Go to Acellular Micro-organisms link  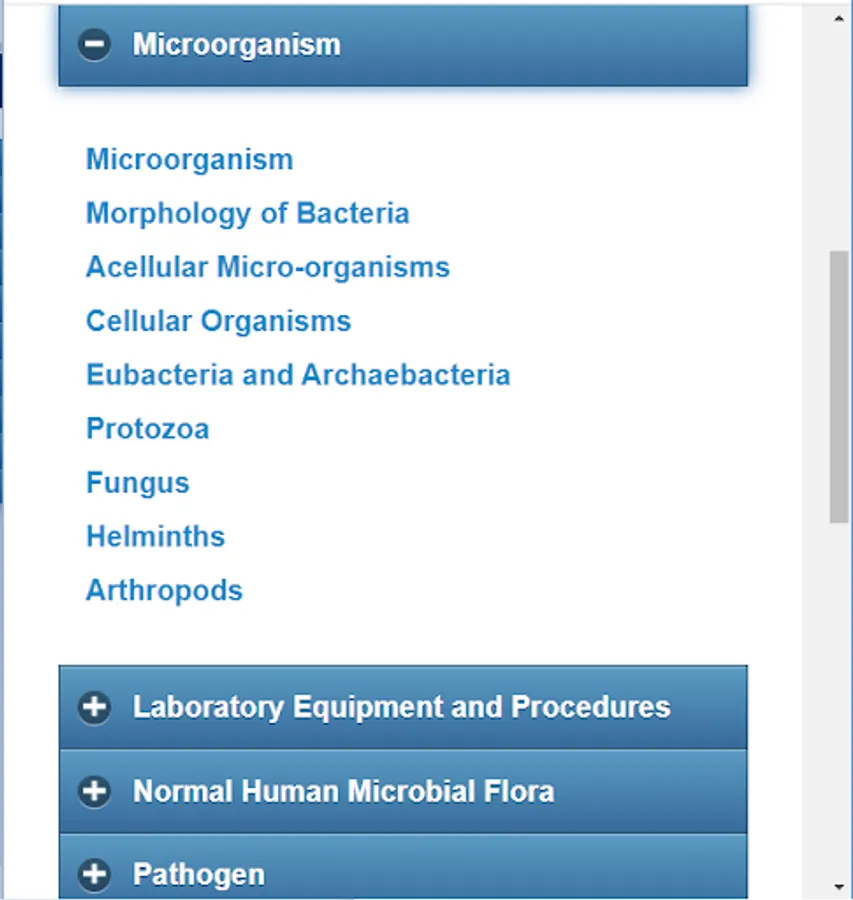pos(267,267)
